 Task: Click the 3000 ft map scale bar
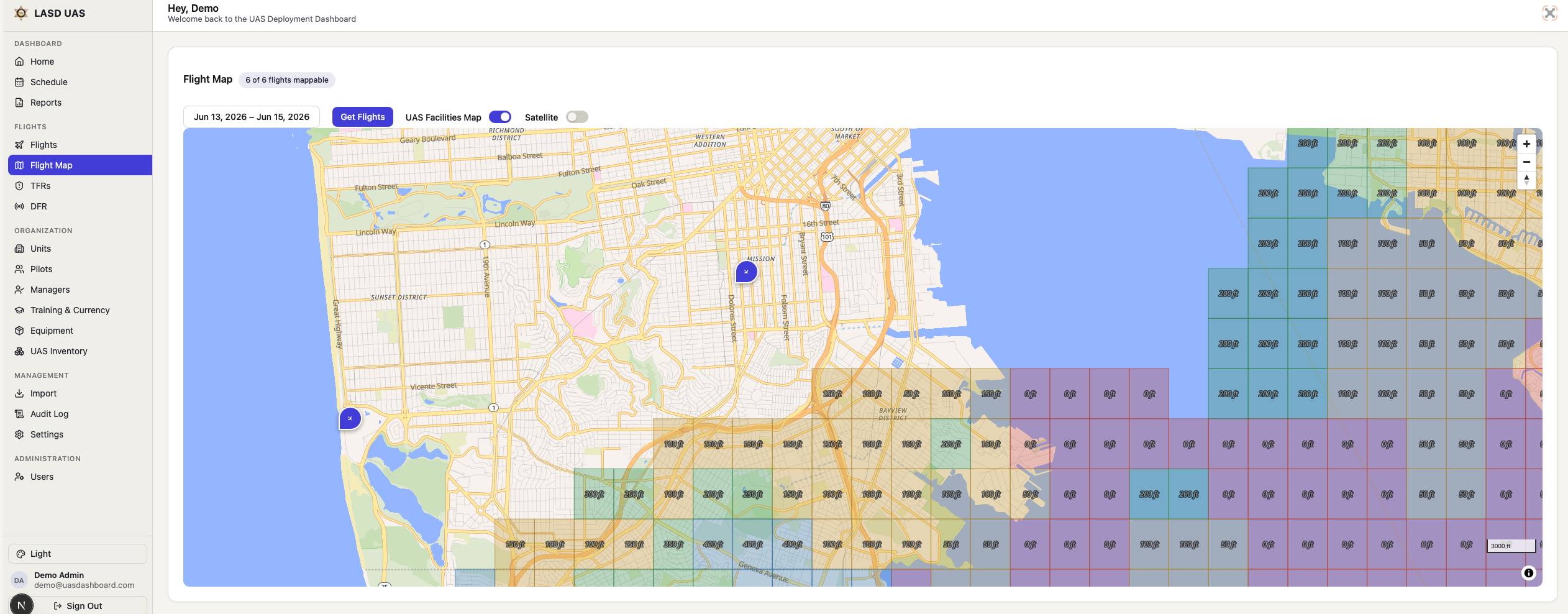click(1511, 546)
